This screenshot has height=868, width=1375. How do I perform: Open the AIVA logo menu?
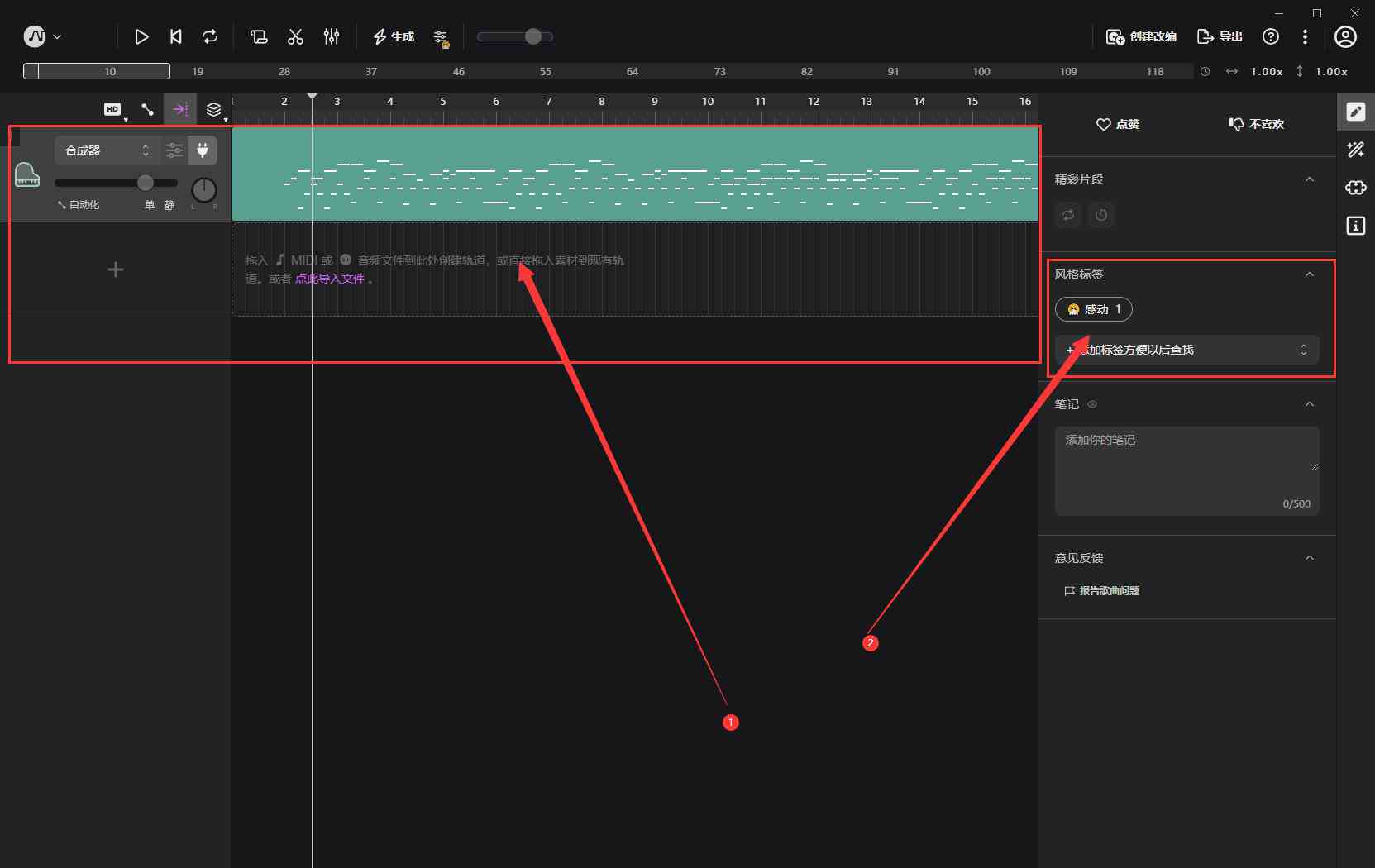click(x=42, y=36)
